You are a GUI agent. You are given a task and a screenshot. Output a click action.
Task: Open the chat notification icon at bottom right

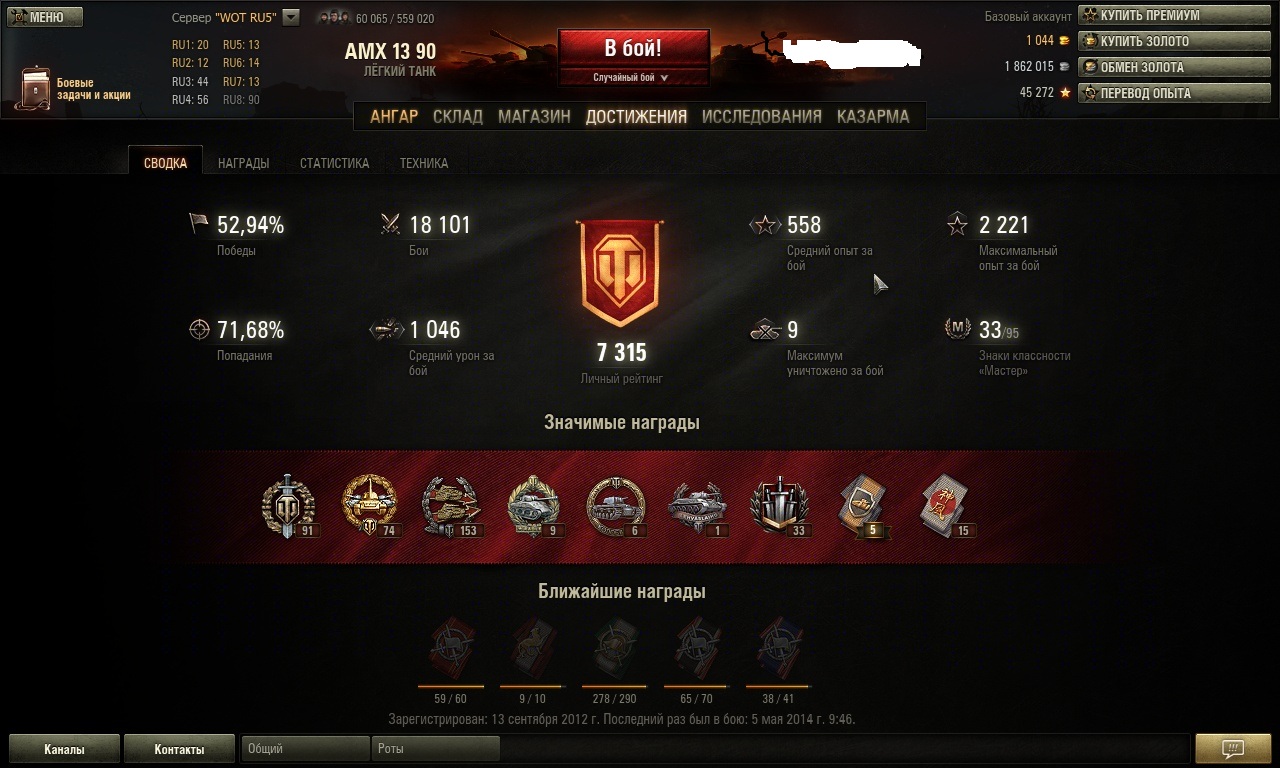pyautogui.click(x=1233, y=748)
